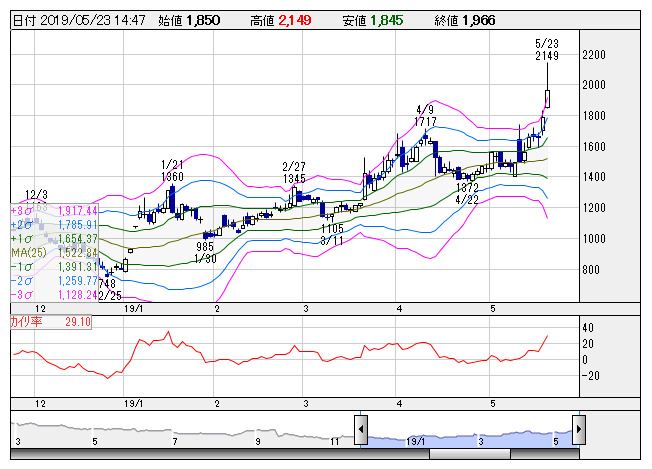Click the latest tall white candlestick

pyautogui.click(x=548, y=98)
